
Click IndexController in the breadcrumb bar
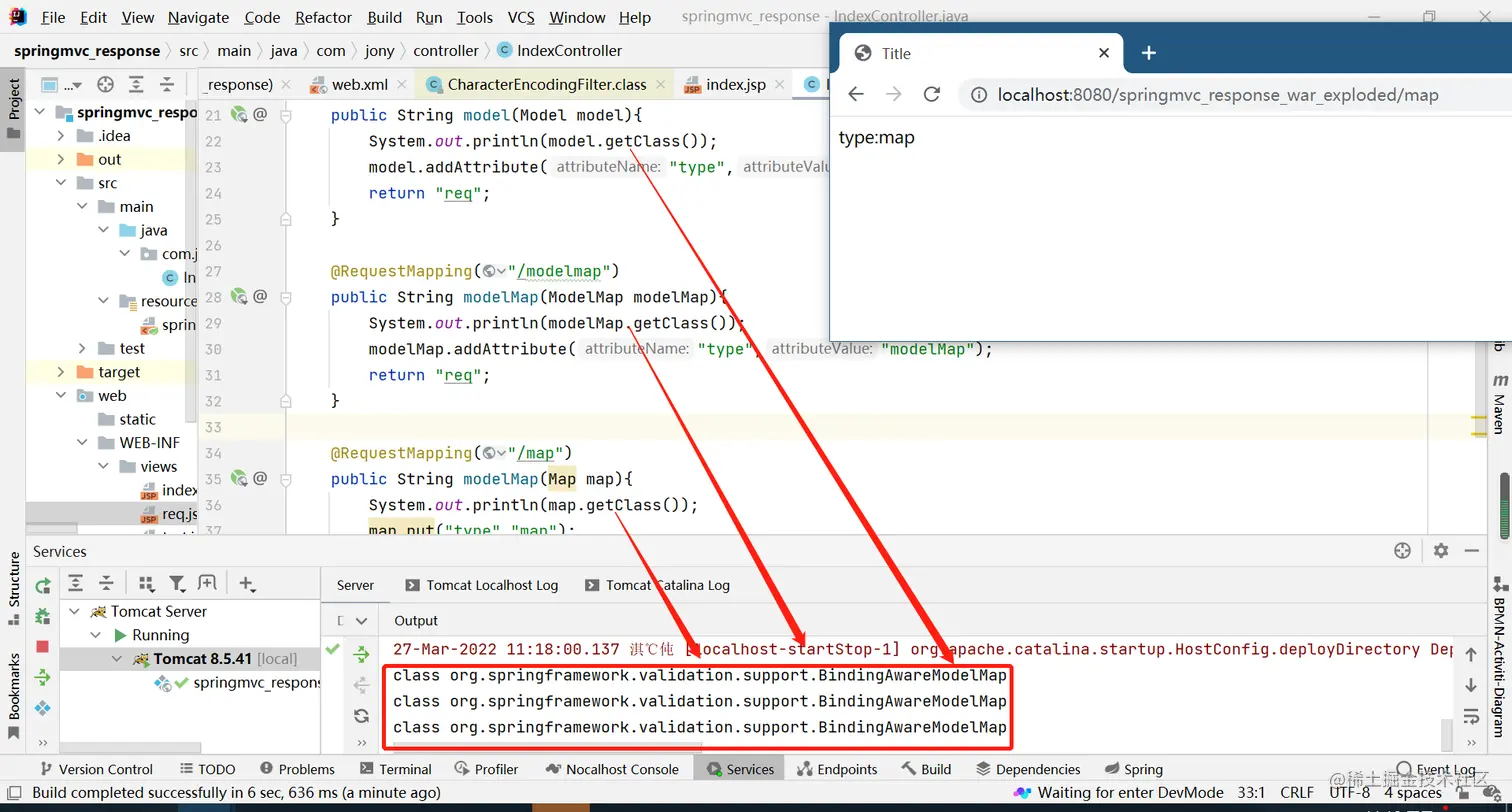[x=559, y=51]
